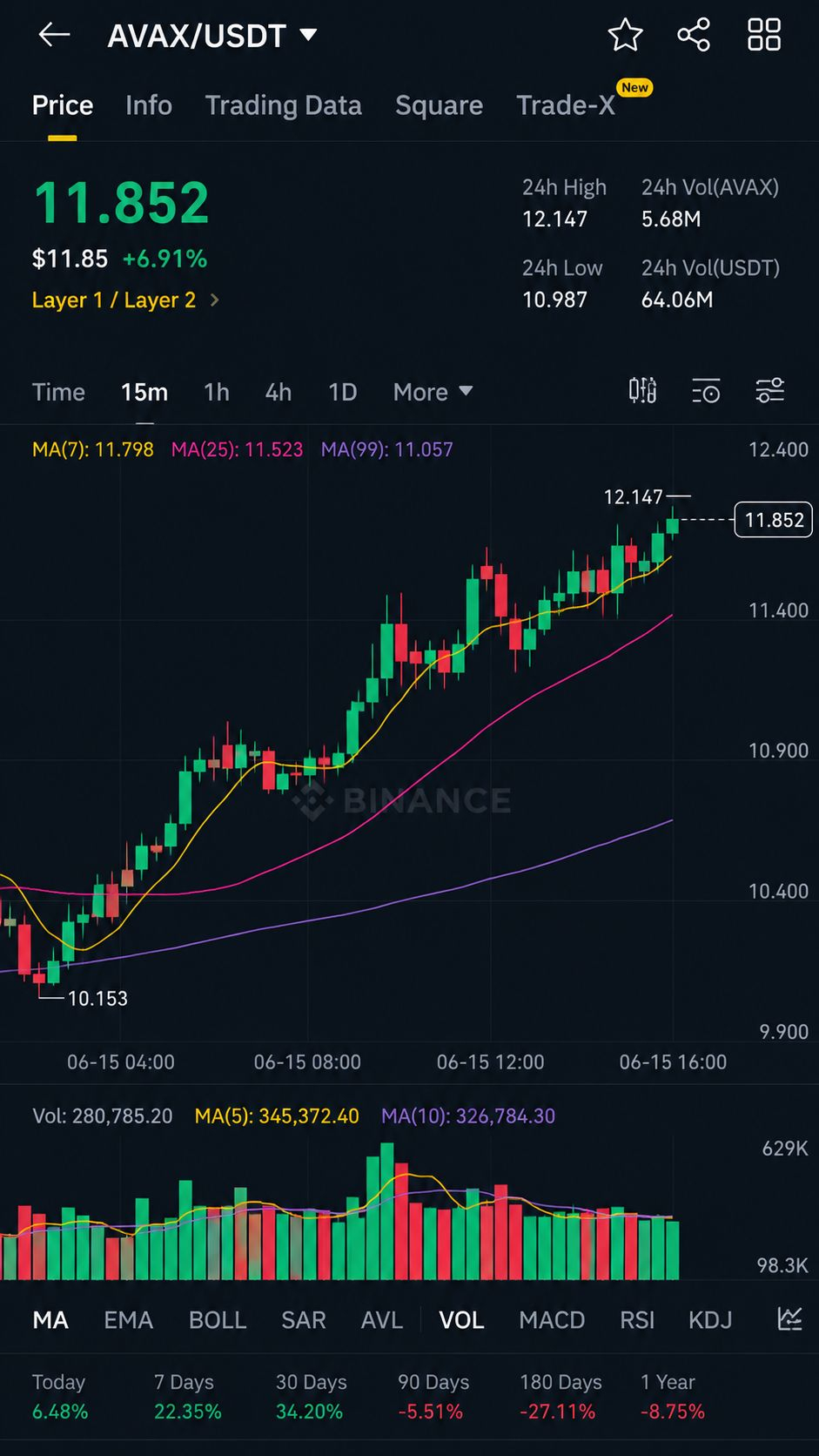819x1456 pixels.
Task: Tap the 06-15 12:00 time axis label
Action: pyautogui.click(x=490, y=1062)
